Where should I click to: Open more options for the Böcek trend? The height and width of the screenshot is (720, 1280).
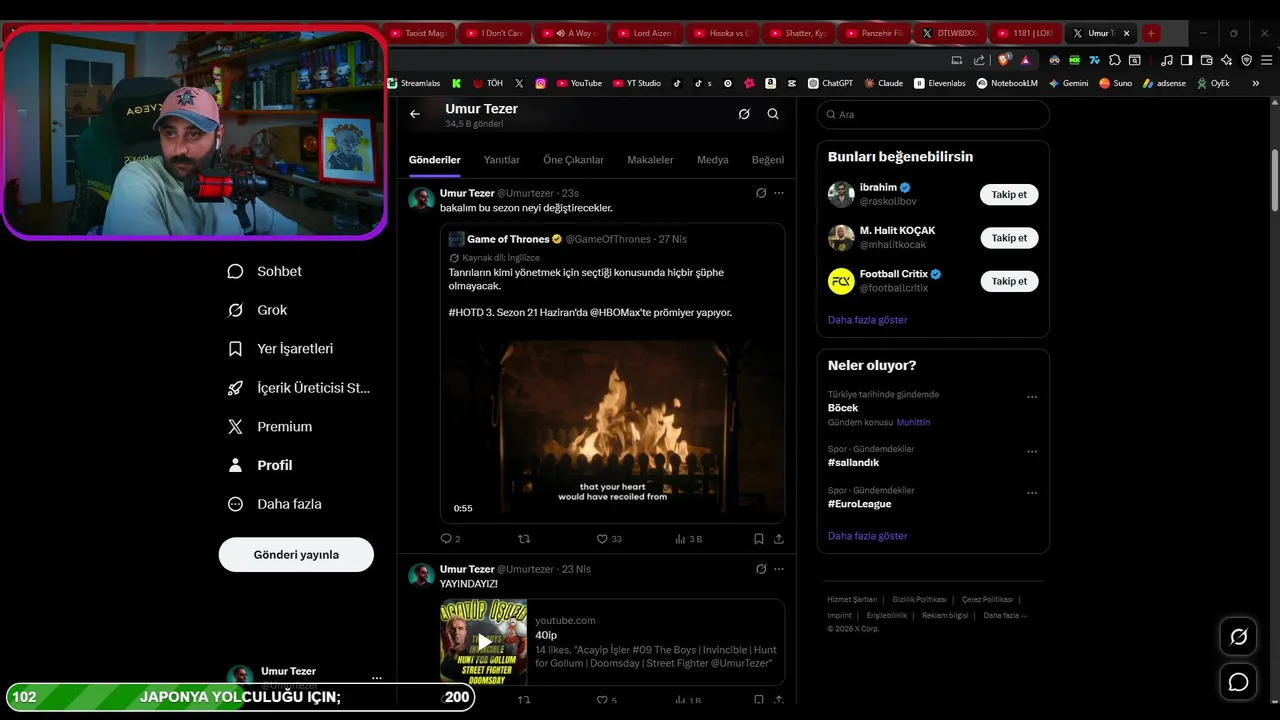click(x=1032, y=397)
